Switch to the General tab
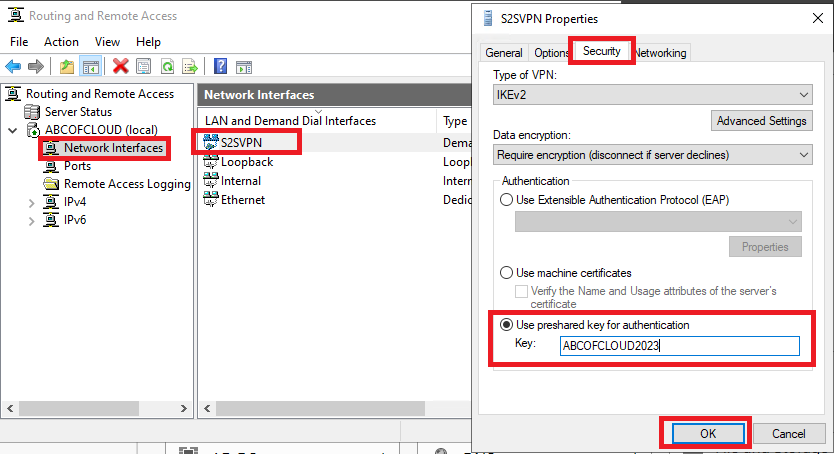Screen dimensions: 834x454 point(503,53)
